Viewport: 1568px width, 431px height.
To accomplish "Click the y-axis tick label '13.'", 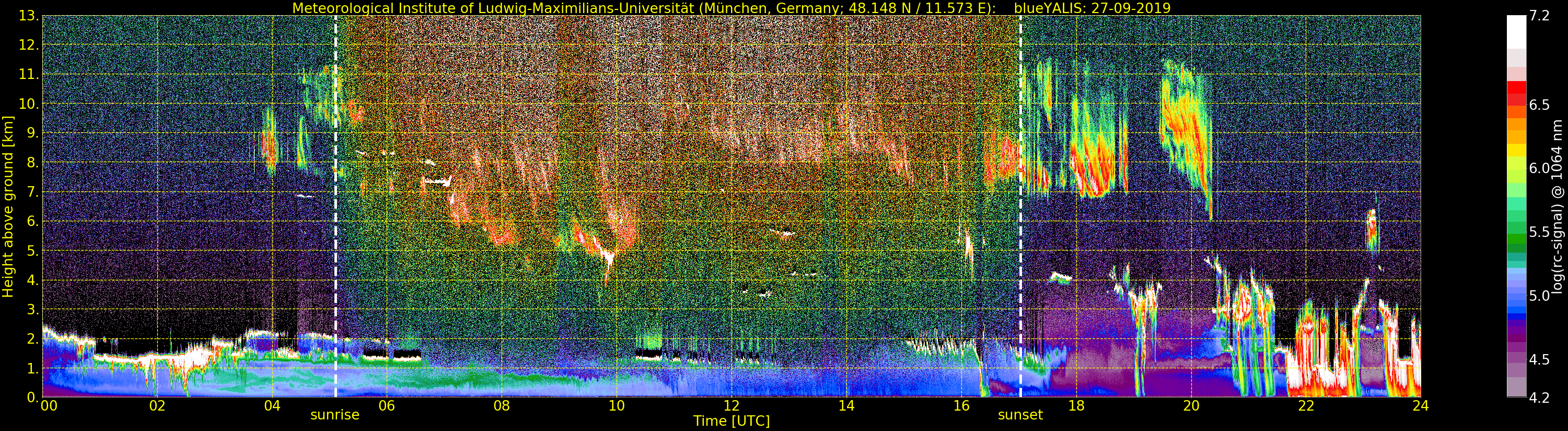I will pyautogui.click(x=29, y=16).
